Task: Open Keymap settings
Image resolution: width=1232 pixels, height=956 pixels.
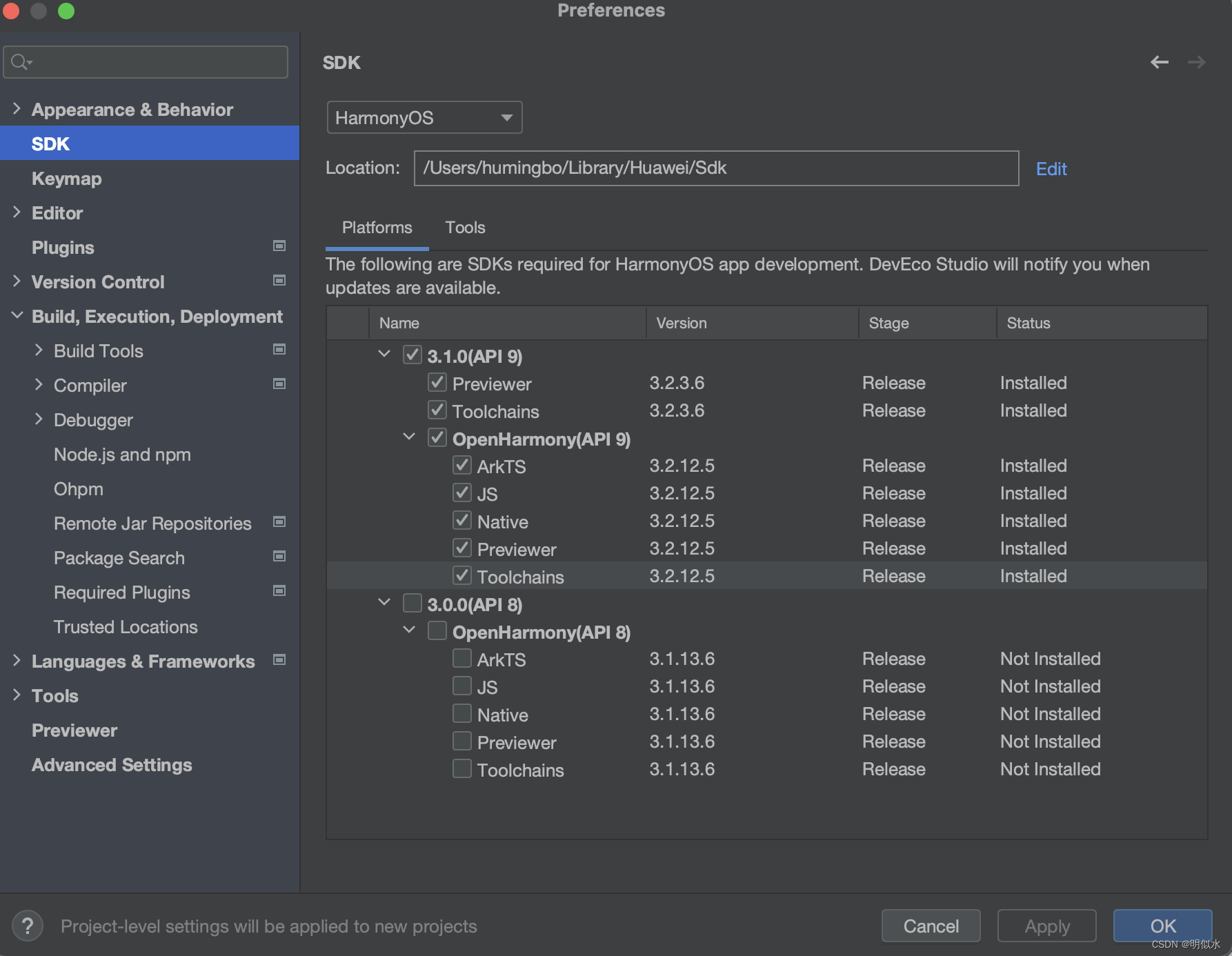Action: click(x=67, y=179)
